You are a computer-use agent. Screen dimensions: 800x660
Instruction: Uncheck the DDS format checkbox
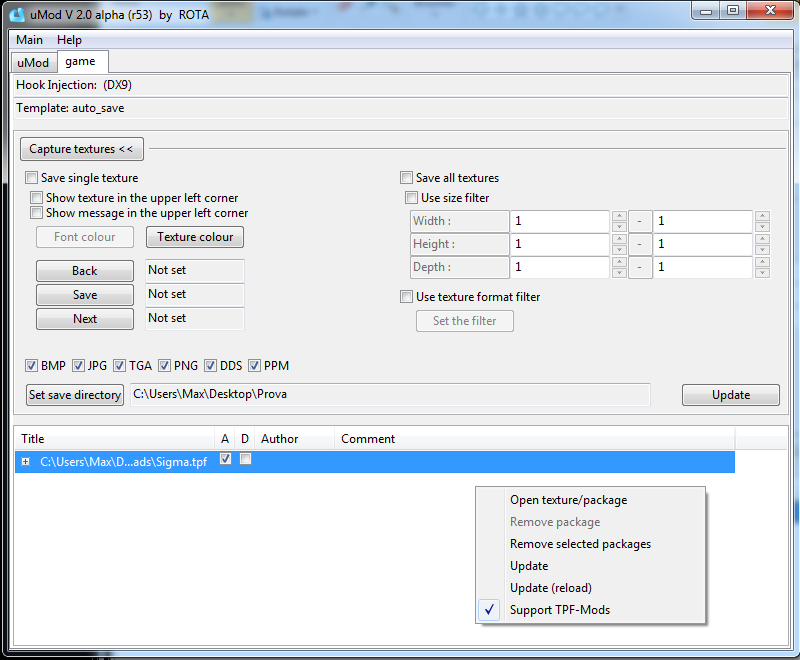click(x=211, y=366)
